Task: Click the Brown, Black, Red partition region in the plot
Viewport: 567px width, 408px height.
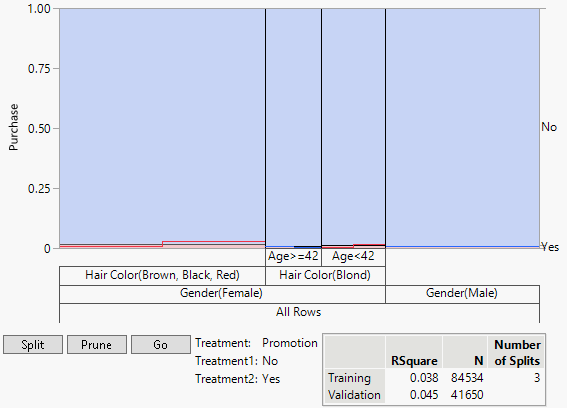Action: [162, 128]
